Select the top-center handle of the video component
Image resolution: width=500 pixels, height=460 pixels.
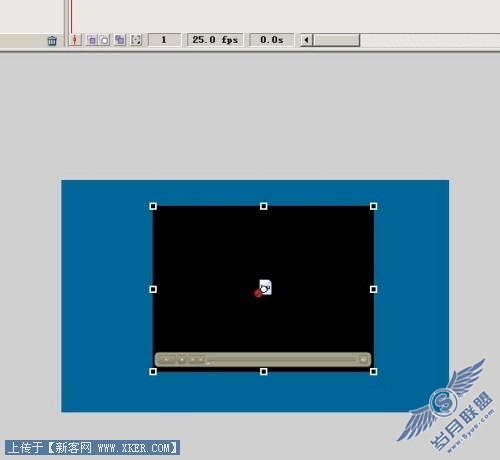(263, 206)
